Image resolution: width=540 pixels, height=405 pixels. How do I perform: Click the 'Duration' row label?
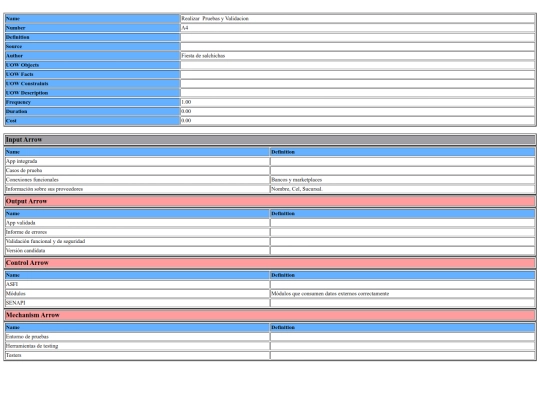click(x=92, y=112)
